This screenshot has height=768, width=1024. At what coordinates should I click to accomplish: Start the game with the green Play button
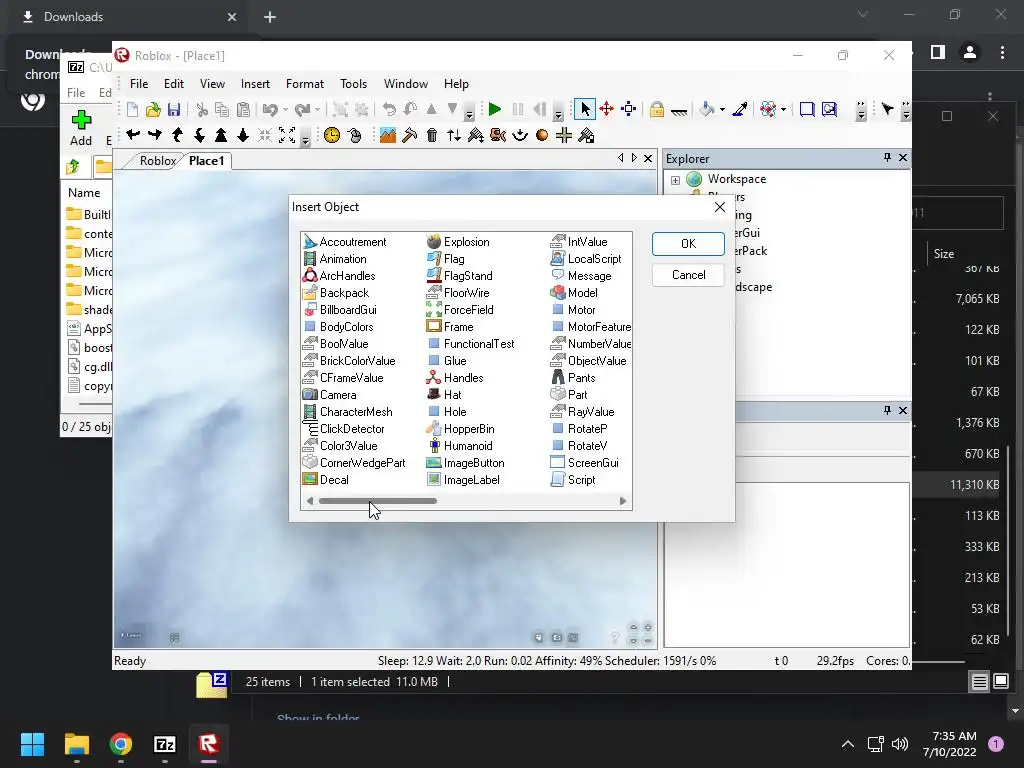494,109
